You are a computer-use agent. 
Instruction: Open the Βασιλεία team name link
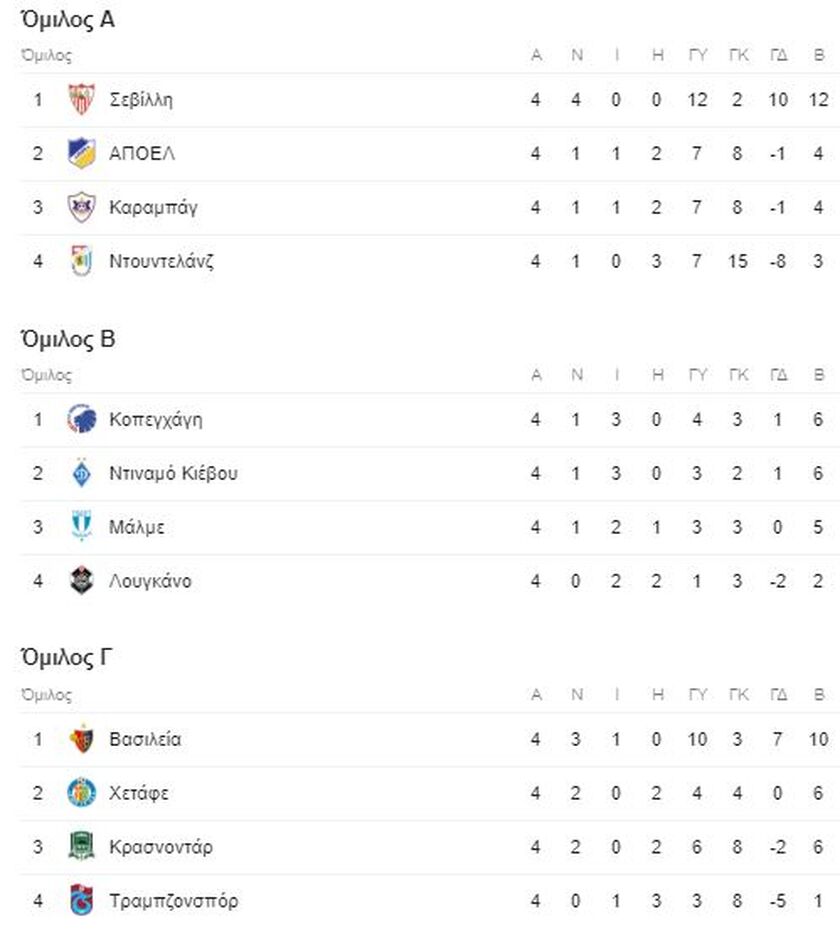(145, 739)
